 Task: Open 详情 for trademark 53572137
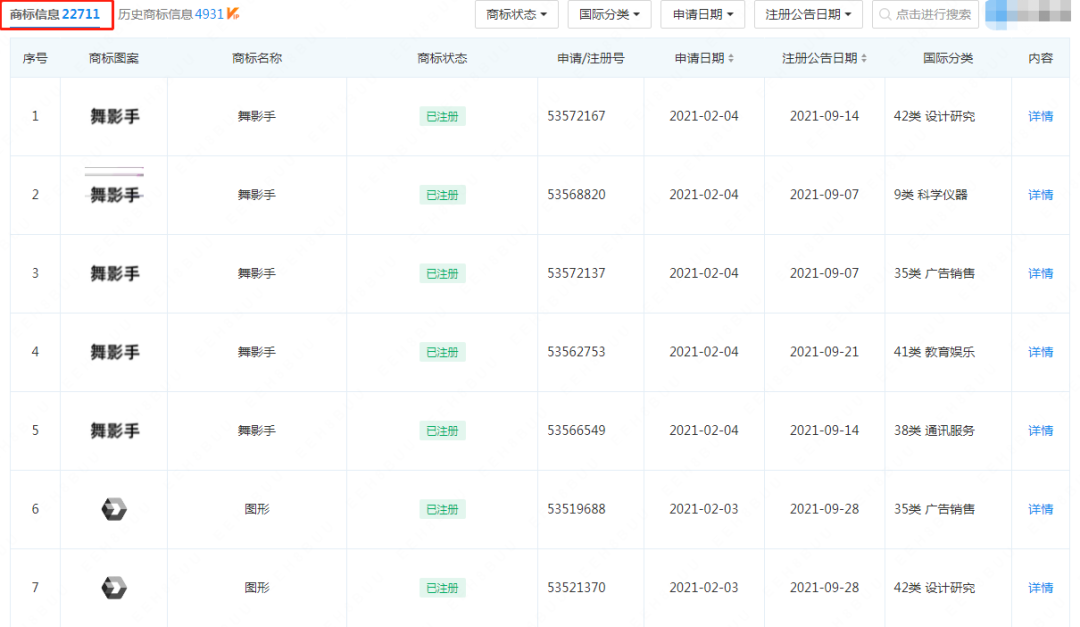1040,274
